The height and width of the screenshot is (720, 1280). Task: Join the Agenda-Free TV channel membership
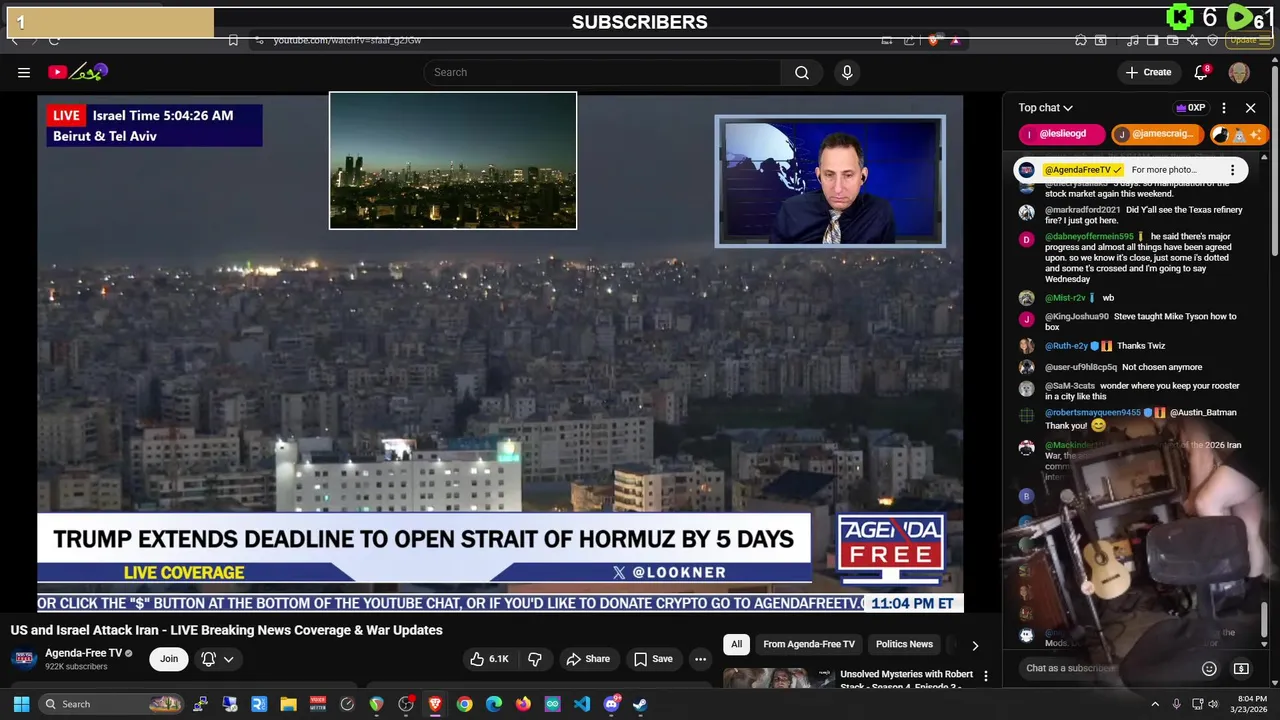click(169, 659)
